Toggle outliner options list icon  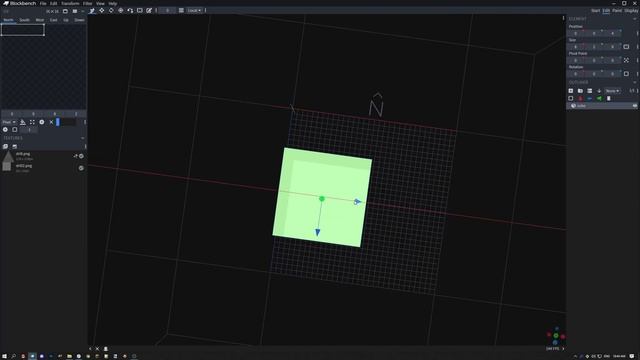click(589, 91)
